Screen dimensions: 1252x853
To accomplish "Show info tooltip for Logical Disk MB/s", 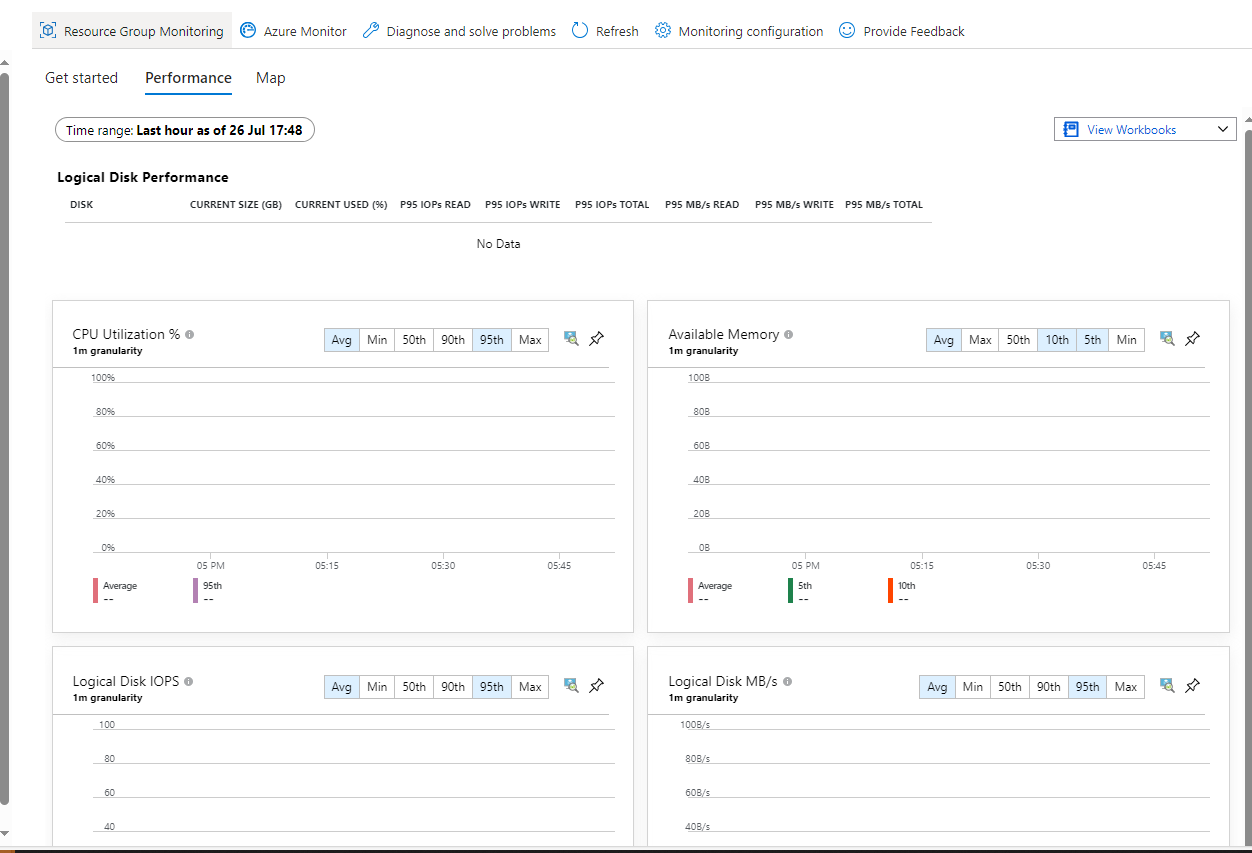I will coord(788,682).
